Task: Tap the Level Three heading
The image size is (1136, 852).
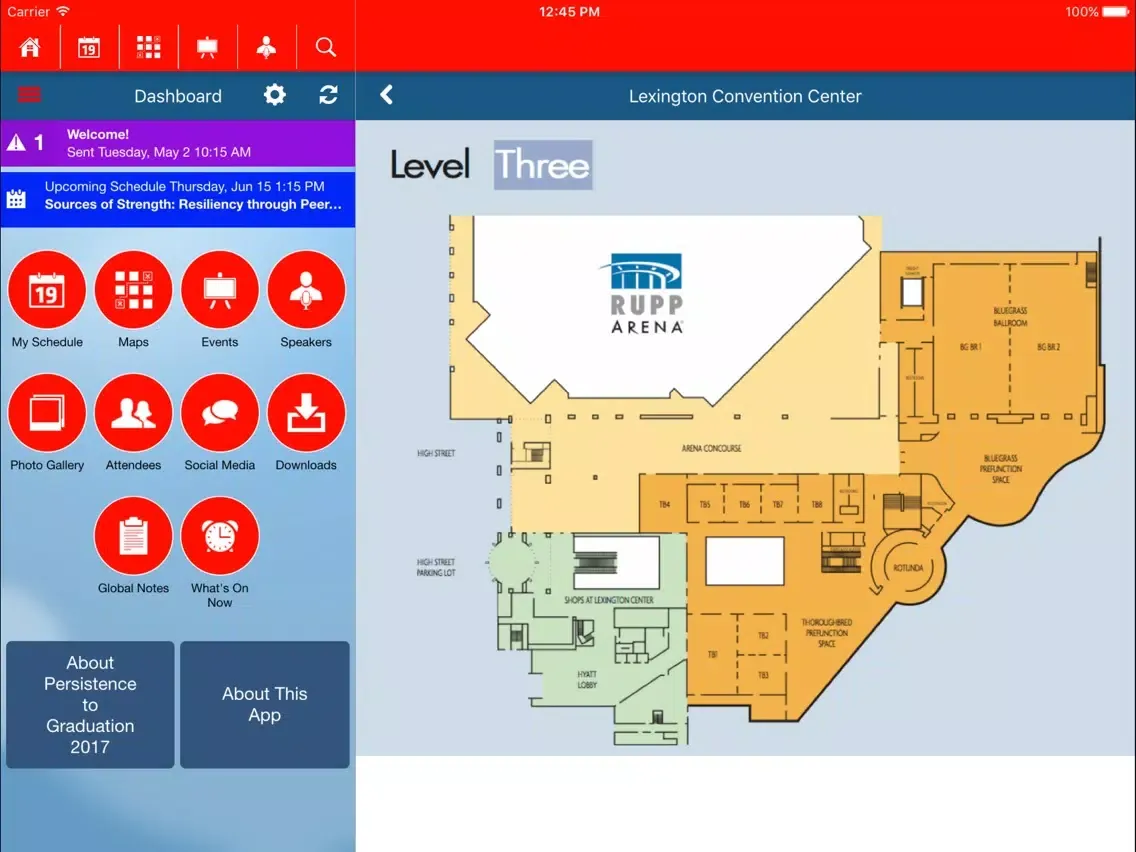Action: [x=490, y=165]
